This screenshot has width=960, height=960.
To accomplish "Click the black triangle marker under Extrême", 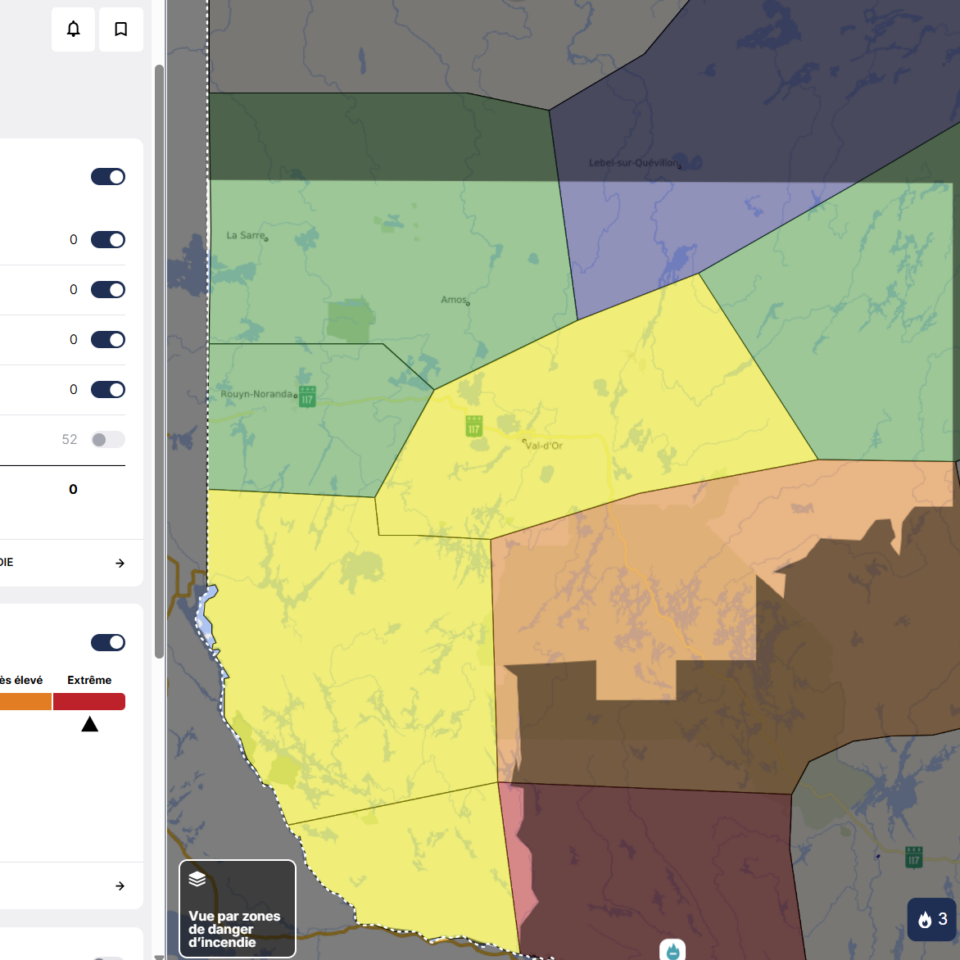I will click(89, 724).
